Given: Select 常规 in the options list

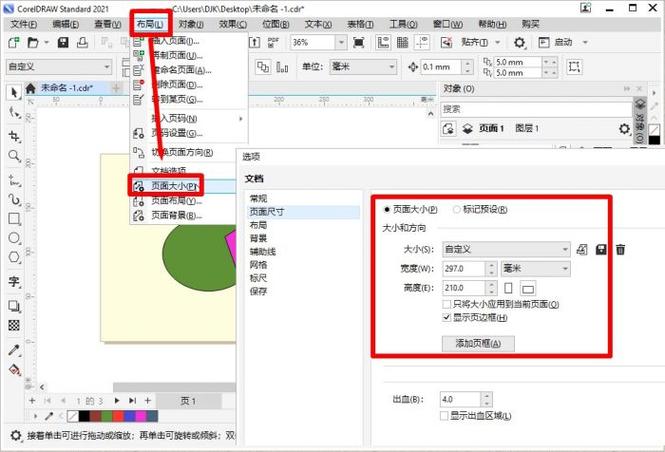Looking at the screenshot, I should [258, 198].
